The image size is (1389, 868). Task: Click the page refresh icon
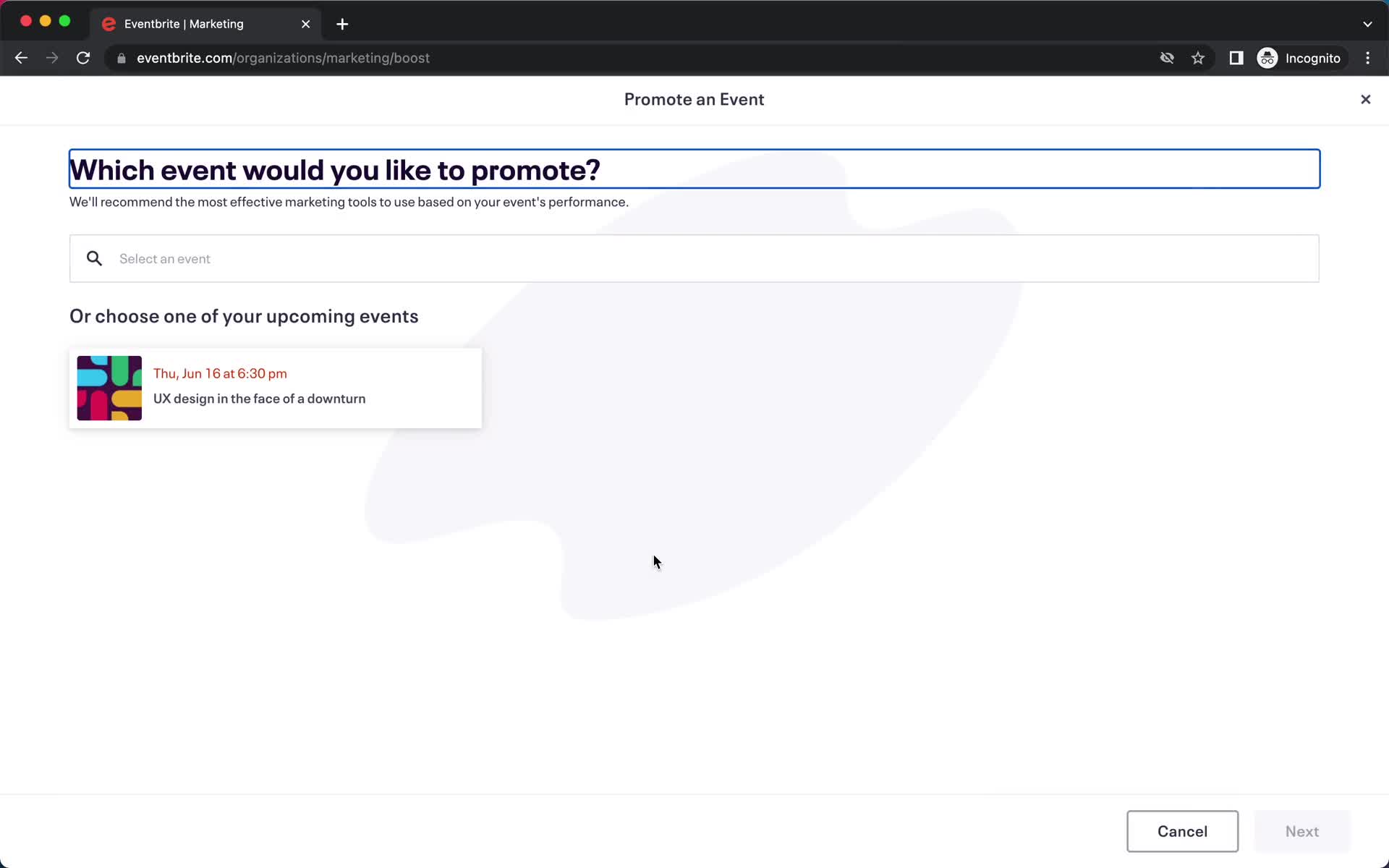tap(84, 58)
